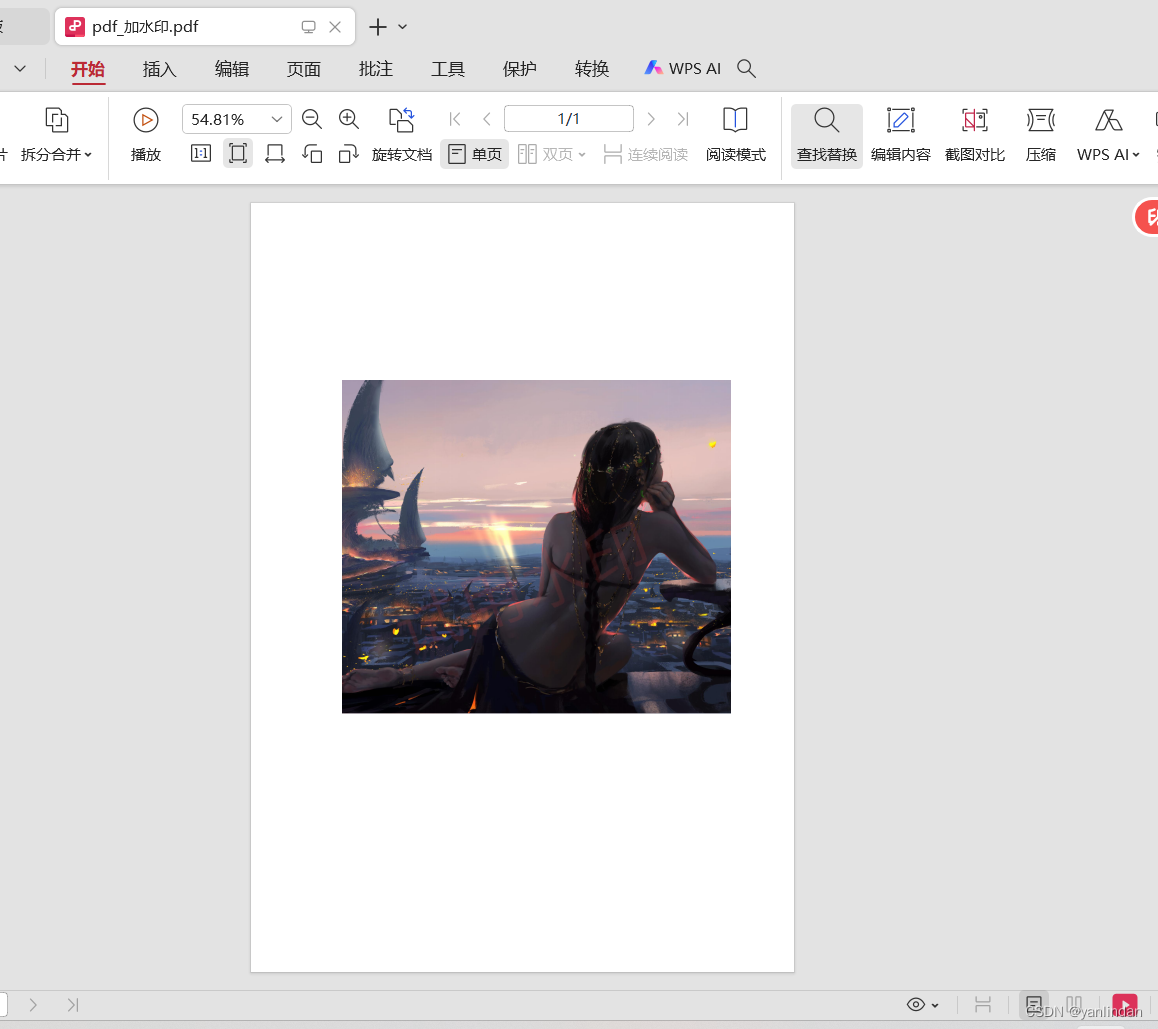Rotate page counterclockwise
1158x1029 pixels.
point(312,154)
